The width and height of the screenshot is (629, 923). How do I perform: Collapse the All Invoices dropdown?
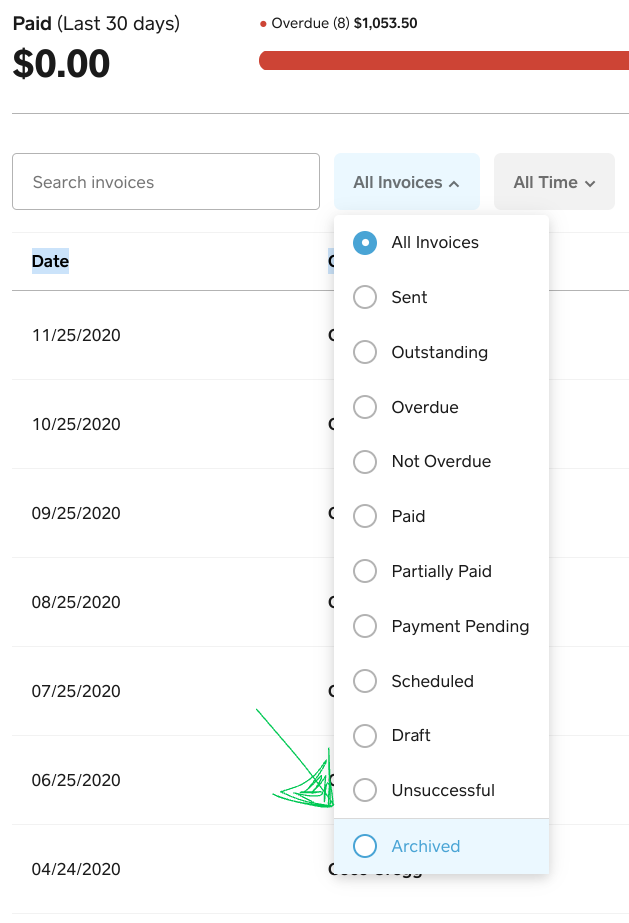pyautogui.click(x=406, y=182)
